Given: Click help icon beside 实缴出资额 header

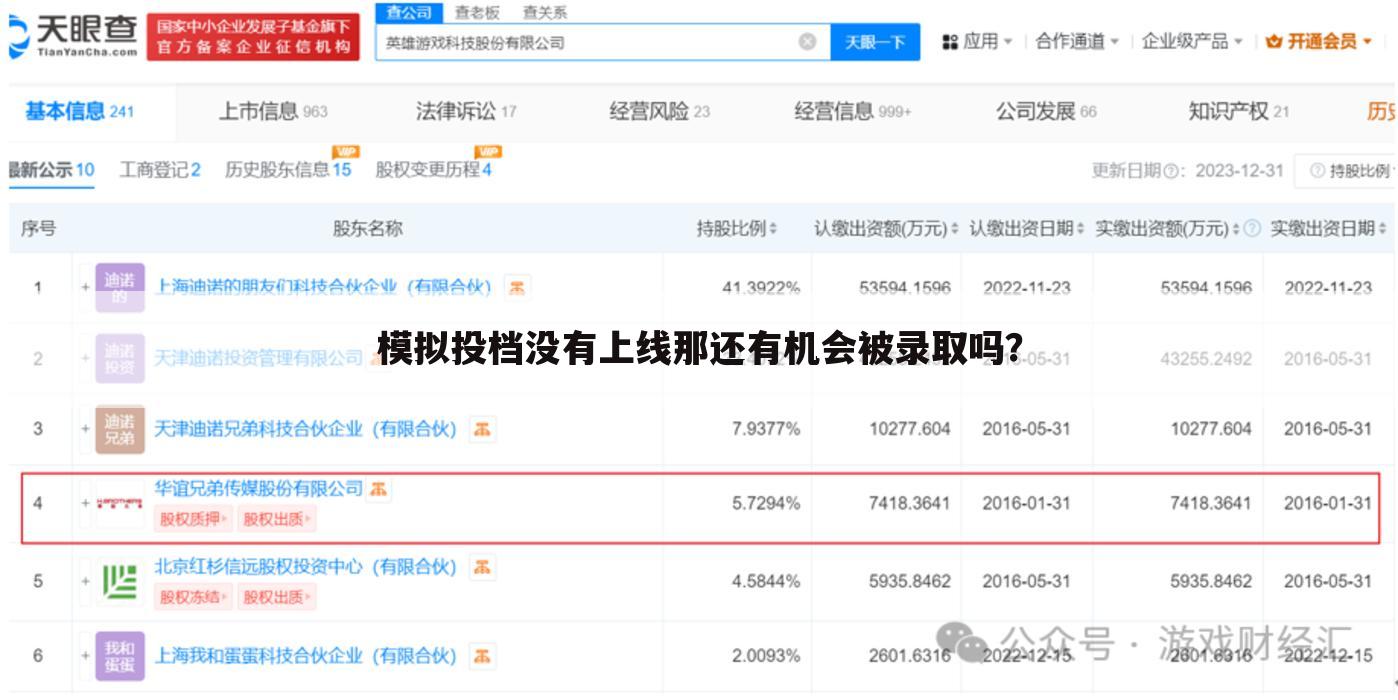Looking at the screenshot, I should (x=1252, y=229).
